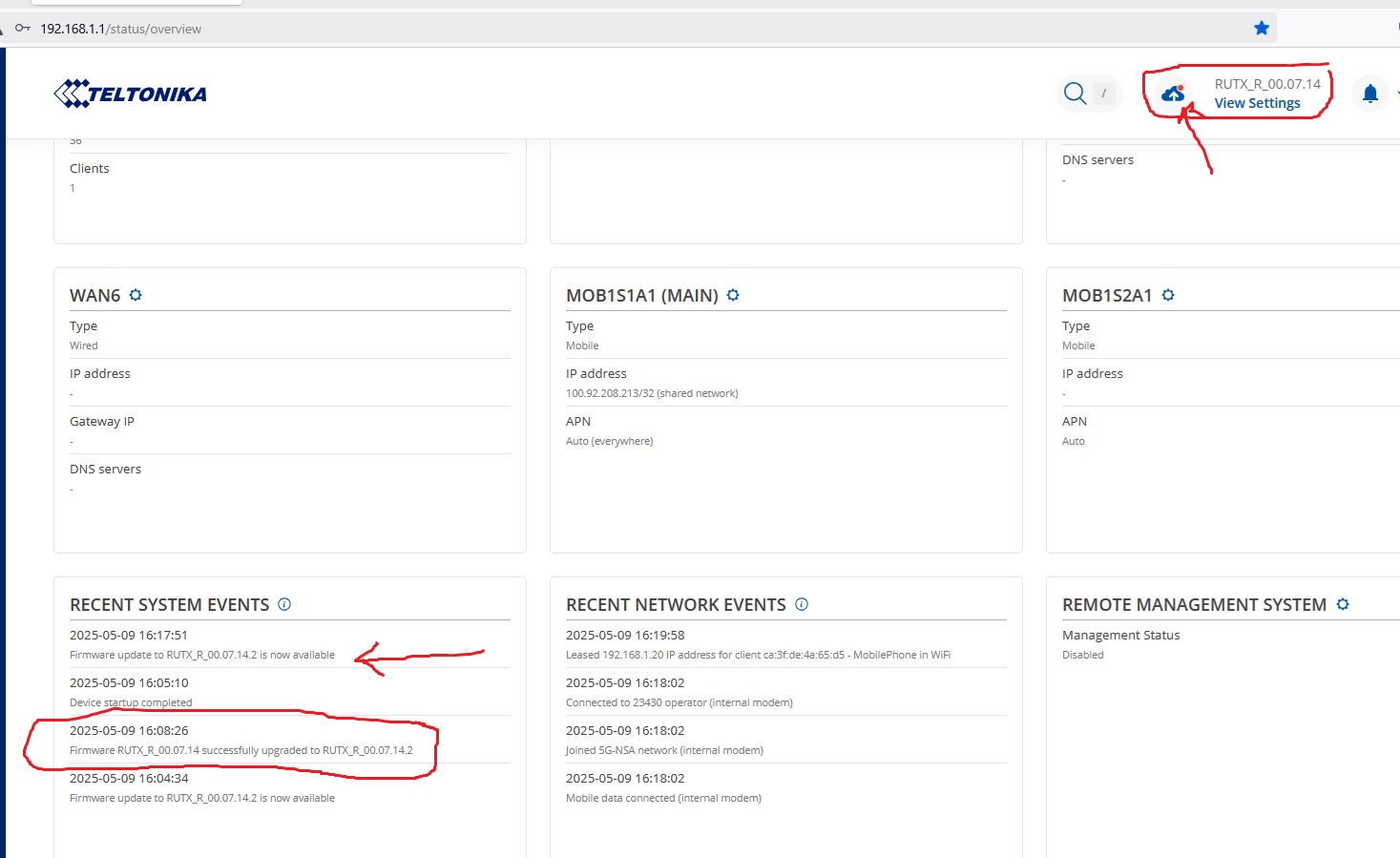The width and height of the screenshot is (1400, 858).
Task: Click Recent Network Events info icon
Action: click(802, 604)
